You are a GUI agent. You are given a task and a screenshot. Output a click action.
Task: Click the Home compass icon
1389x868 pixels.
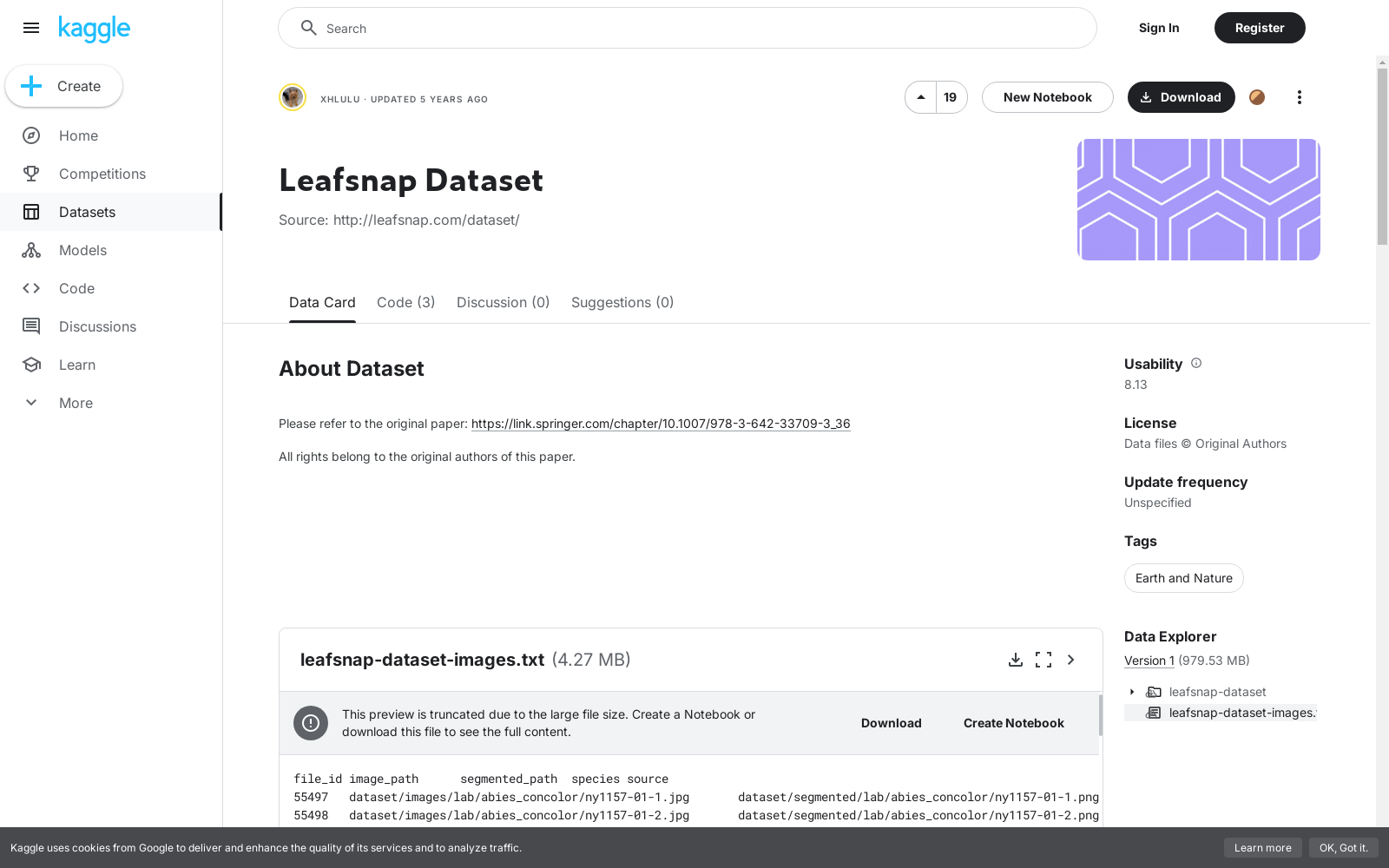(x=31, y=135)
